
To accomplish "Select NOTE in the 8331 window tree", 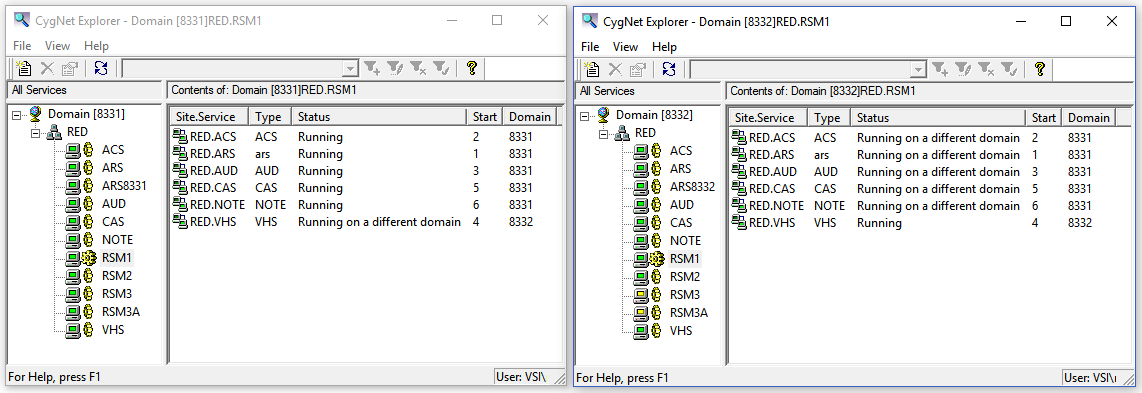I will [x=117, y=239].
